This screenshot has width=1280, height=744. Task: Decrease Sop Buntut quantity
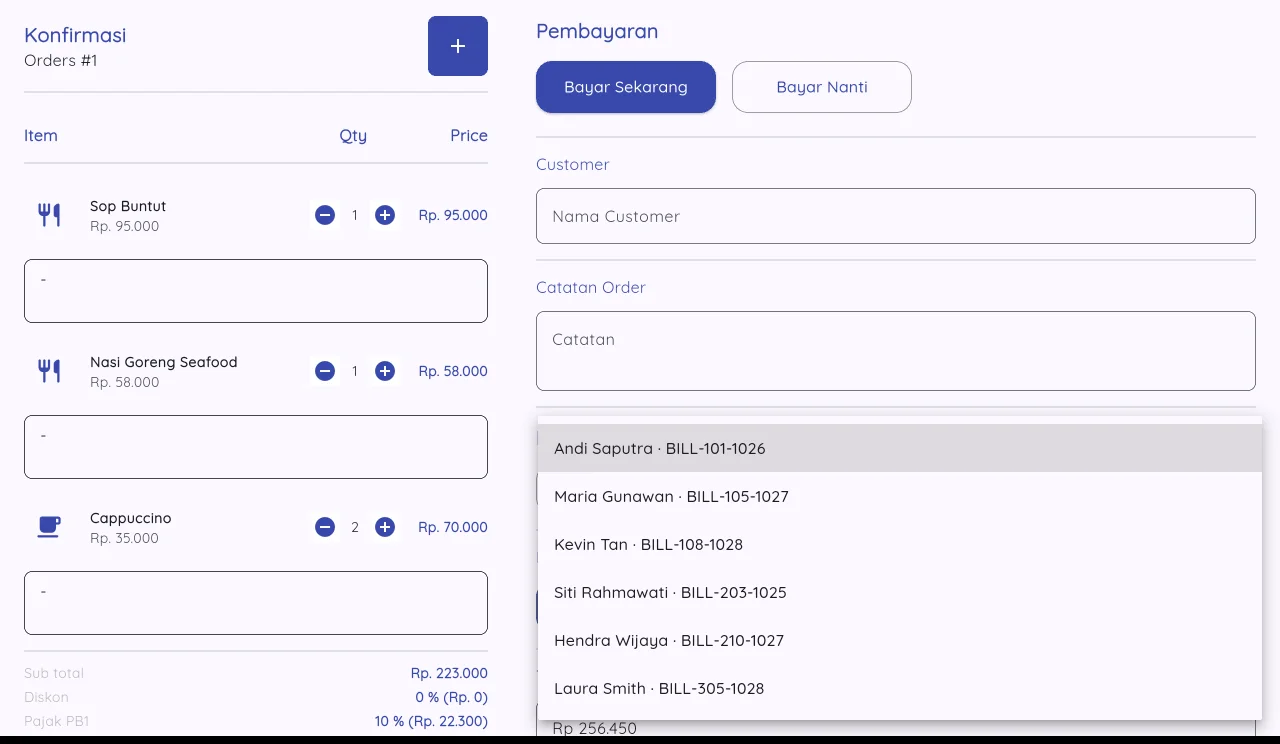point(325,215)
